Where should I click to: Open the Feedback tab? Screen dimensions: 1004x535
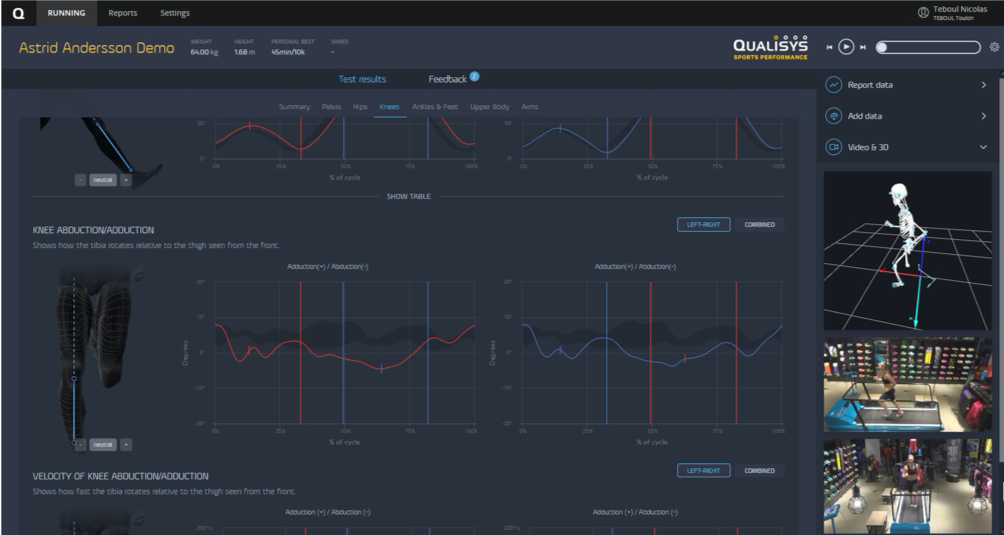point(448,79)
